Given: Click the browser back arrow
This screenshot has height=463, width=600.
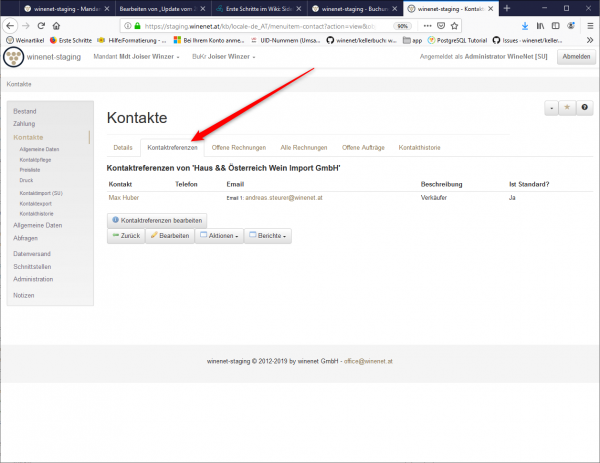Looking at the screenshot, I should coord(10,26).
